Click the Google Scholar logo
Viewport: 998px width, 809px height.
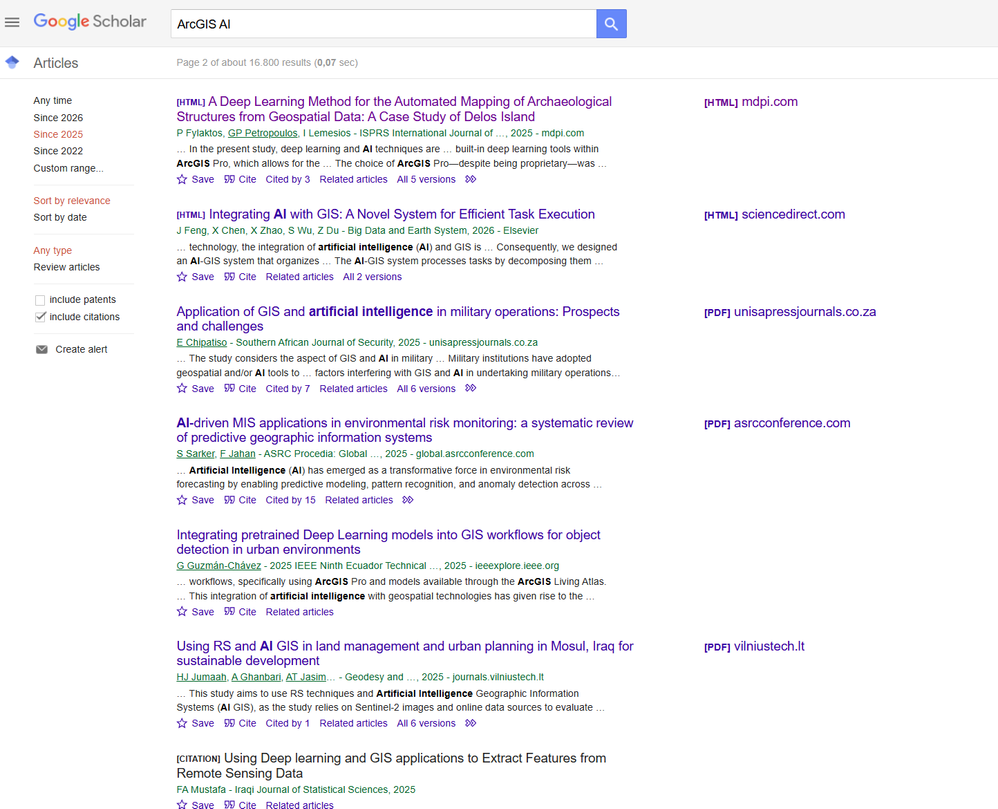click(90, 22)
